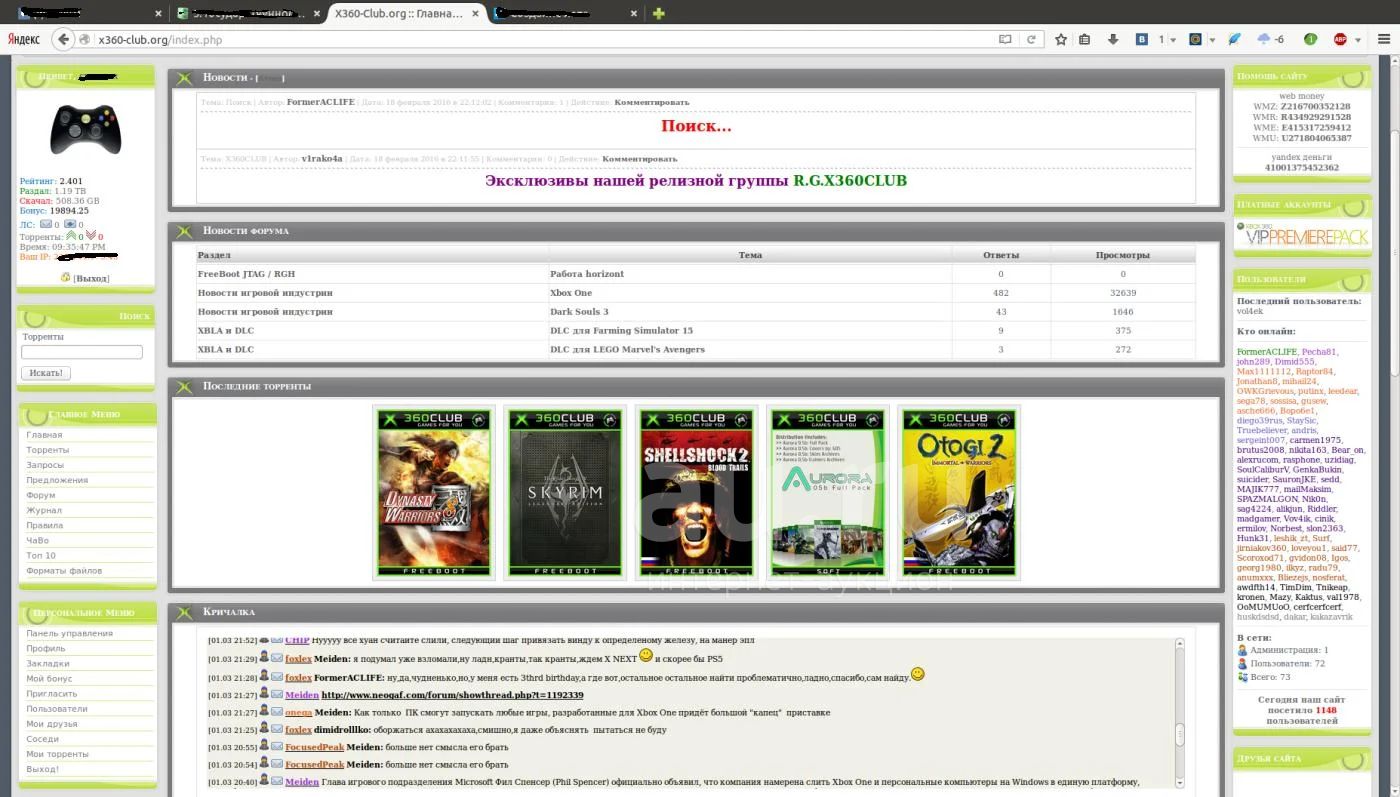Open Топ 10 in the main menu
1400x797 pixels.
coord(41,555)
